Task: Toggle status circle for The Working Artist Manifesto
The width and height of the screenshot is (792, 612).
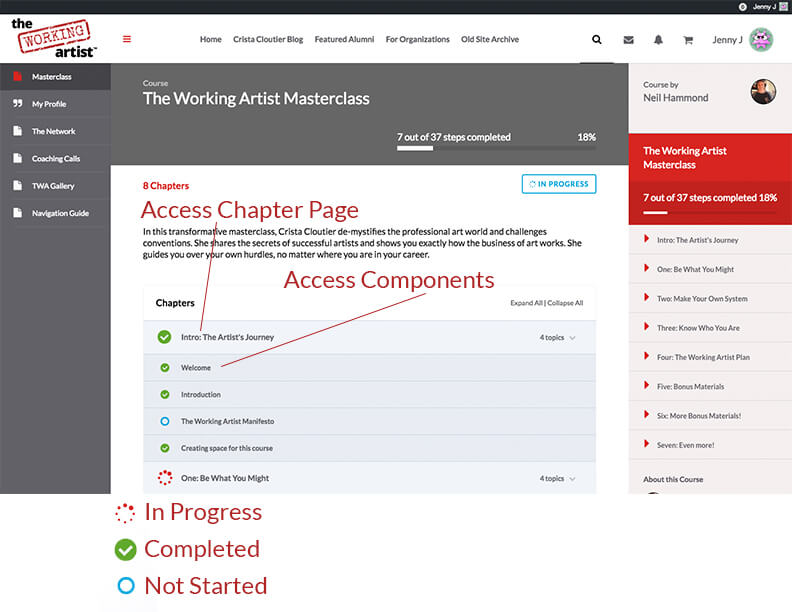Action: pos(165,422)
